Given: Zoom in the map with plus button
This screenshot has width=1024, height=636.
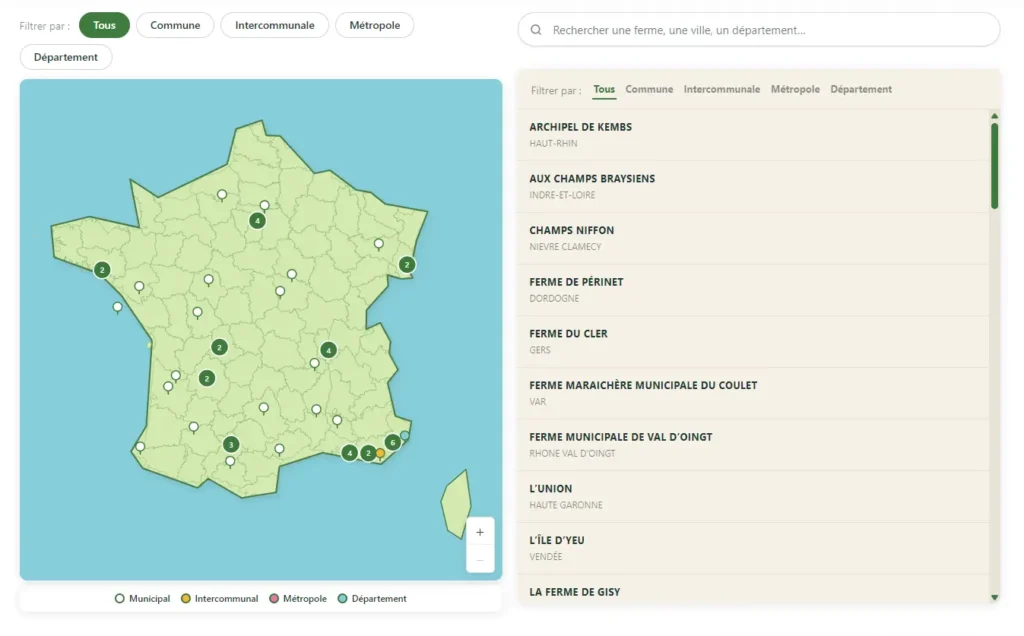Looking at the screenshot, I should tap(480, 532).
